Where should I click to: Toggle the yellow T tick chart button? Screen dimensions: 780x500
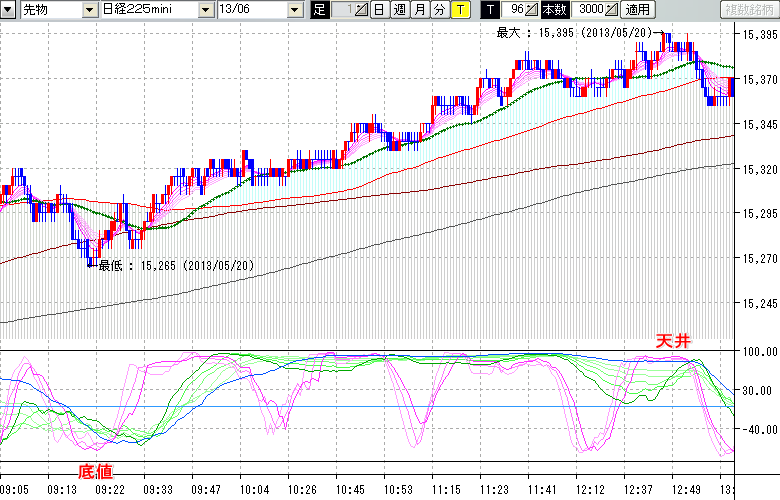coord(459,9)
